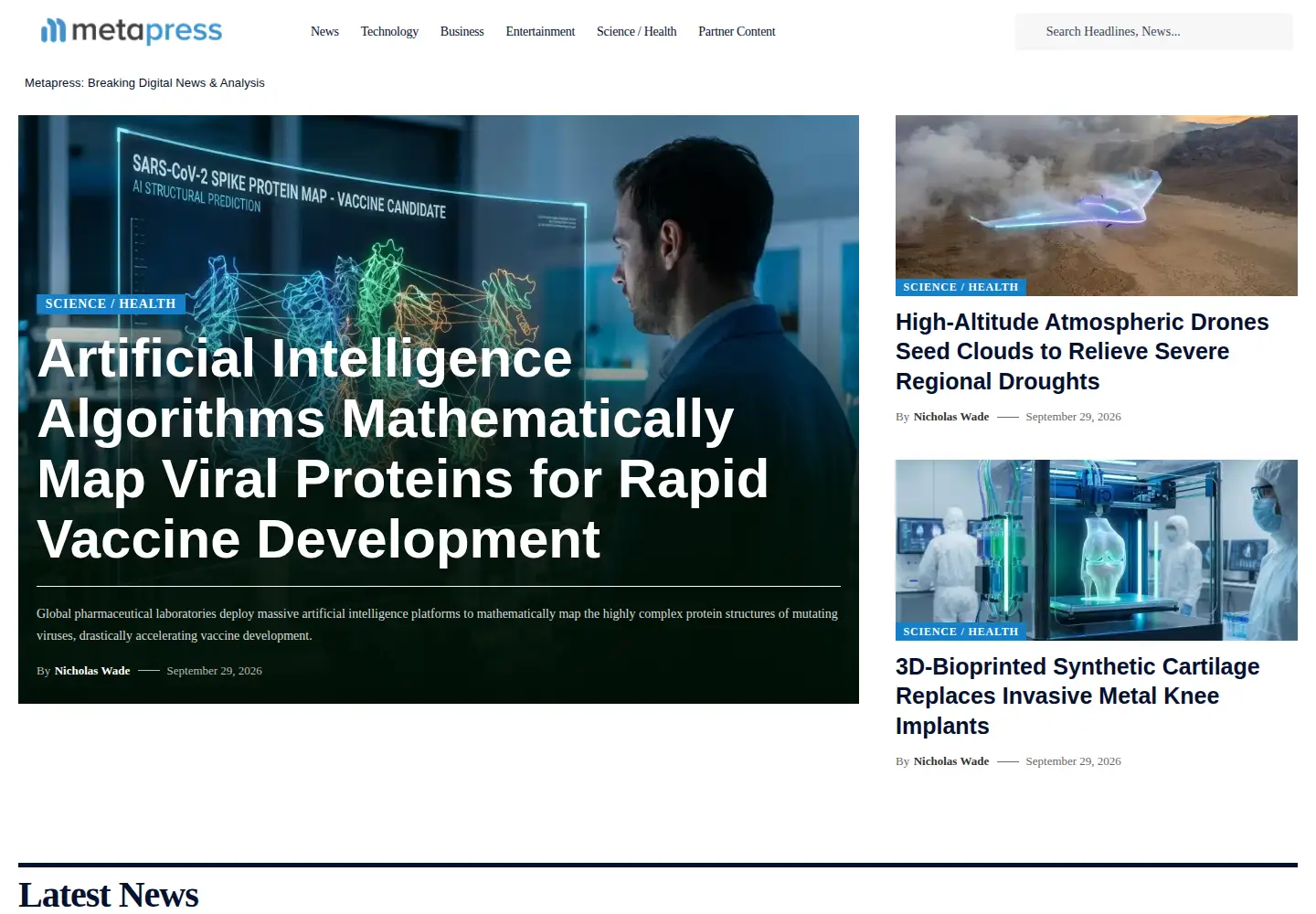Click the drone cloud seeding thumbnail

click(x=1096, y=206)
